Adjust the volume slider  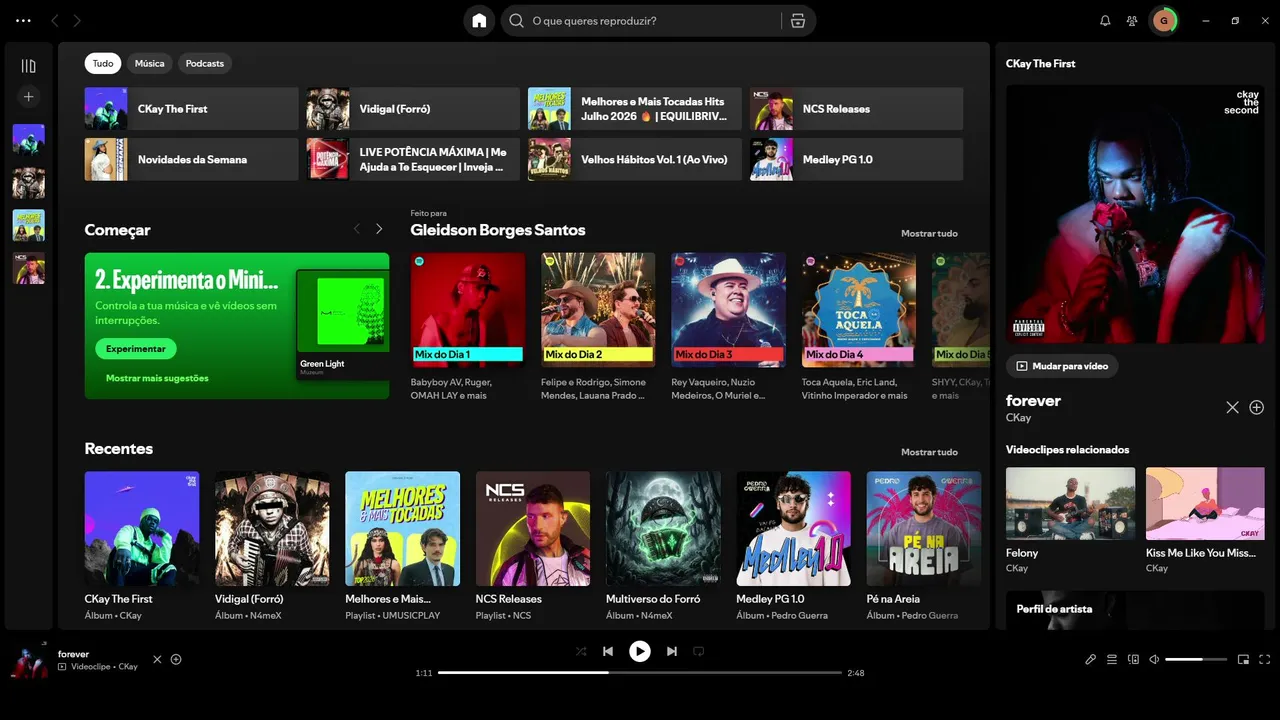coord(1196,659)
